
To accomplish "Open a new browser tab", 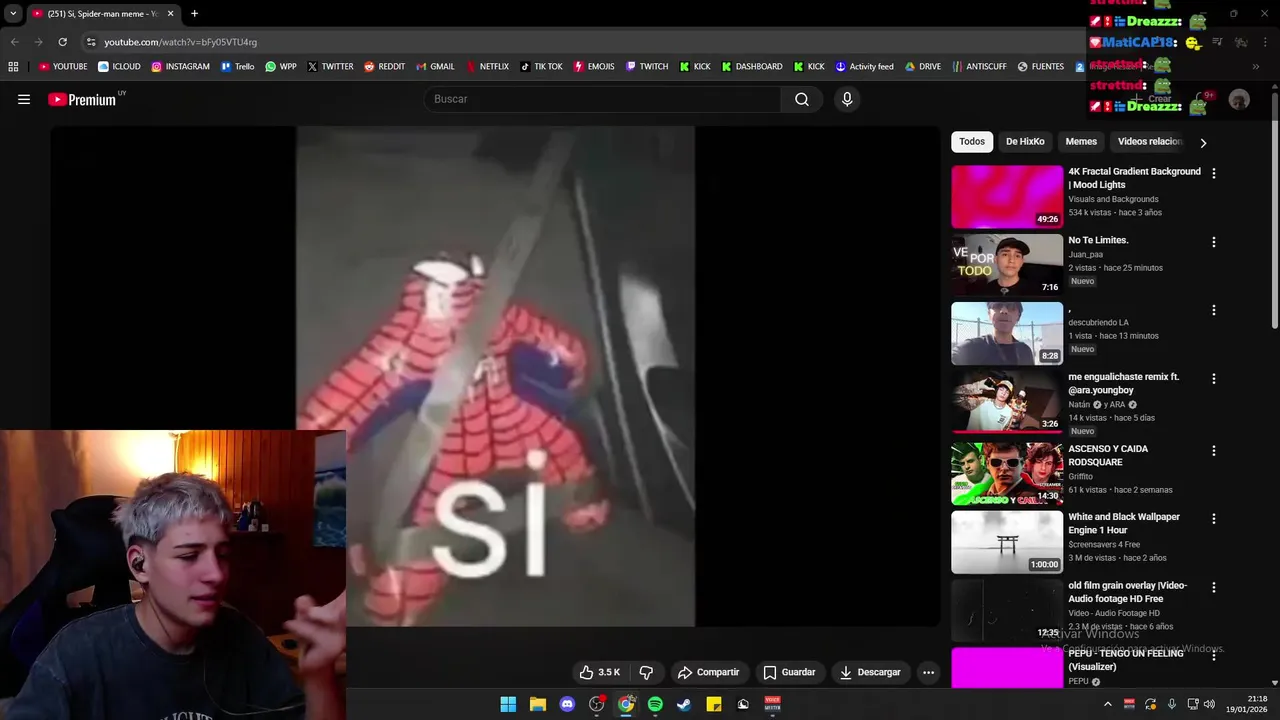I will [x=194, y=14].
